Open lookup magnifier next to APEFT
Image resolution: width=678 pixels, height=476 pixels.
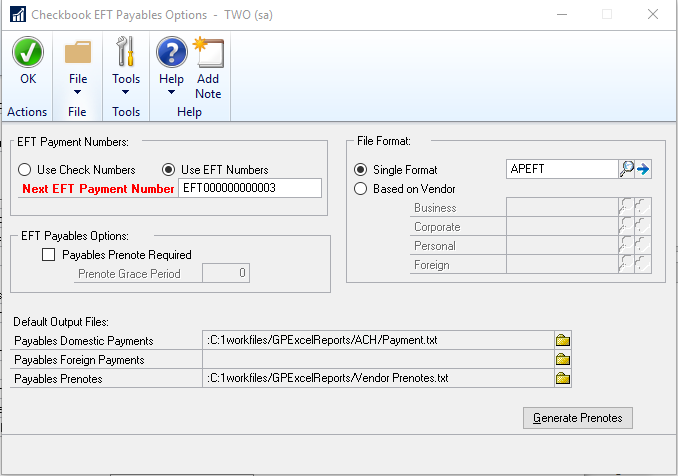point(627,169)
